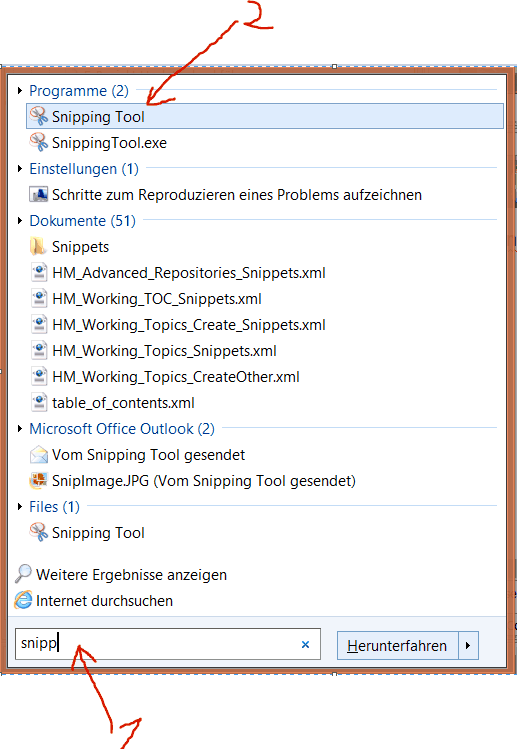The height and width of the screenshot is (749, 517).
Task: Click the Snipping Tool scissors icon under Programme
Action: click(38, 116)
